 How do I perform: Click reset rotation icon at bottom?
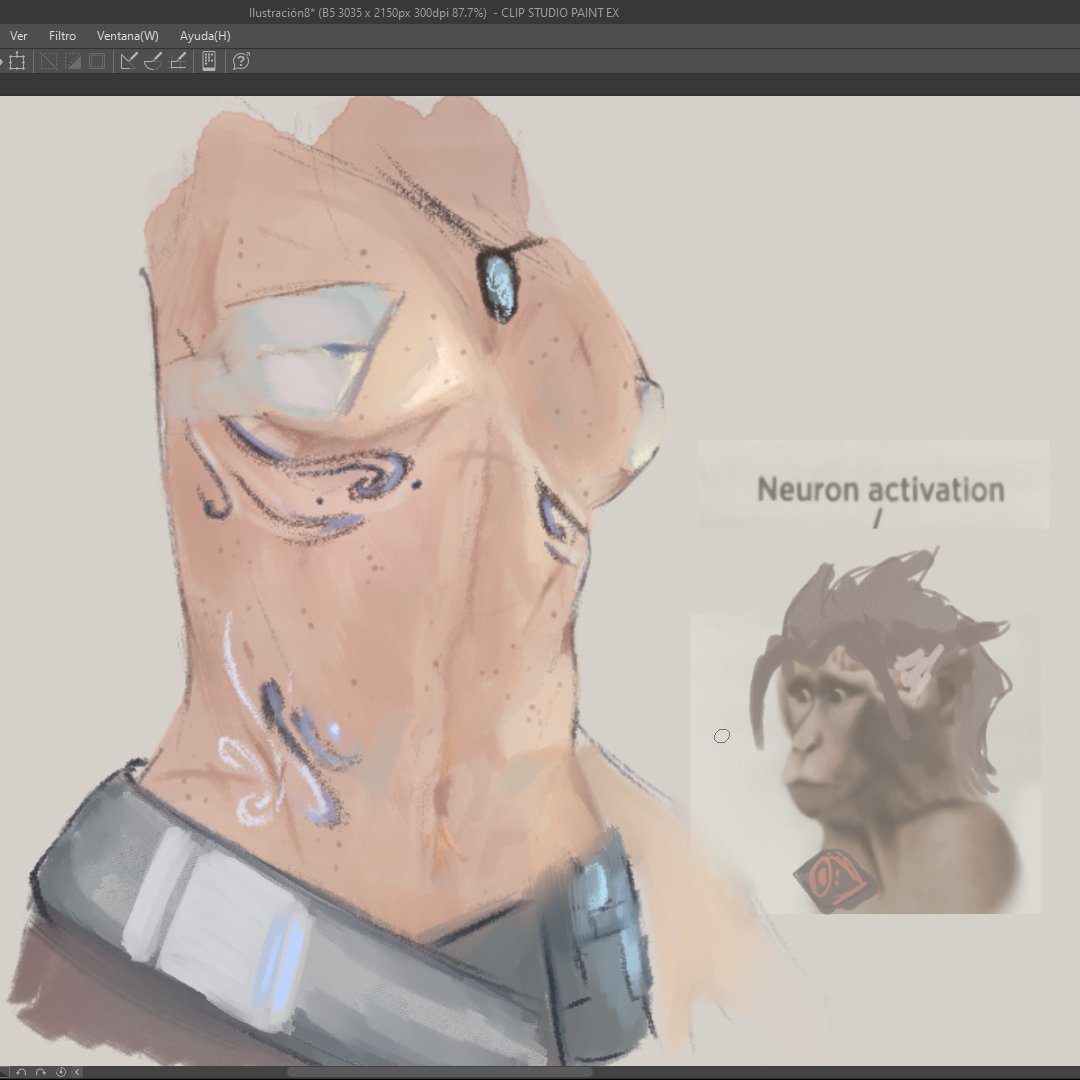point(61,1072)
